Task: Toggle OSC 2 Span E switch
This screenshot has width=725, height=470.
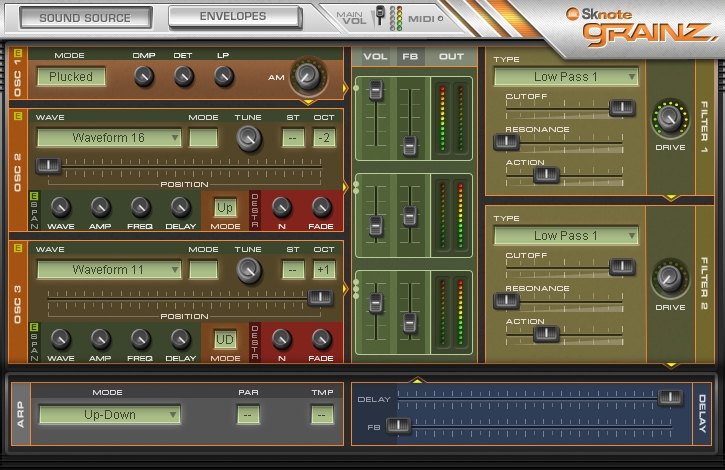Action: 34,196
